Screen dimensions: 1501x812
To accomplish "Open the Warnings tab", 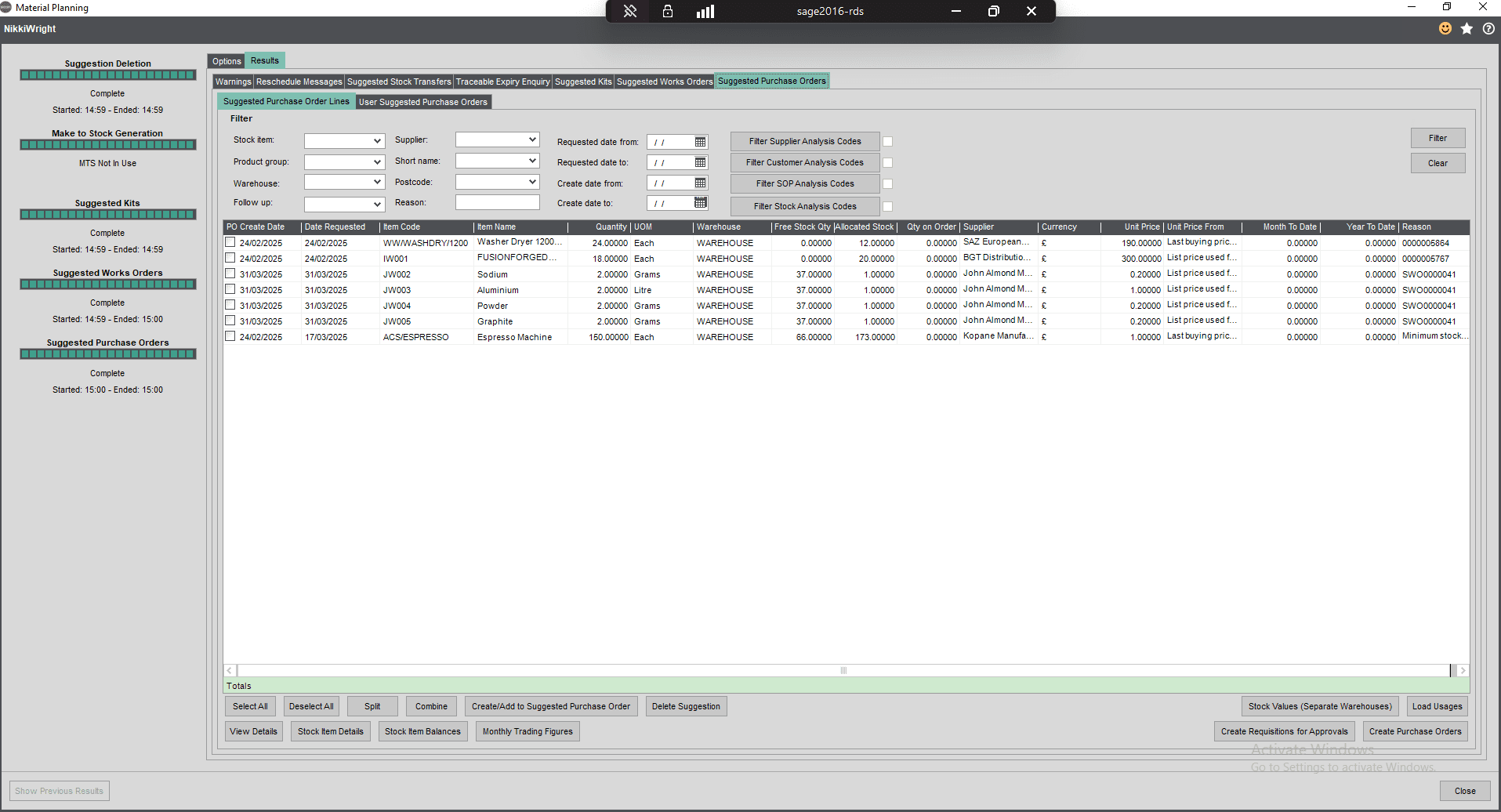I will (x=234, y=82).
